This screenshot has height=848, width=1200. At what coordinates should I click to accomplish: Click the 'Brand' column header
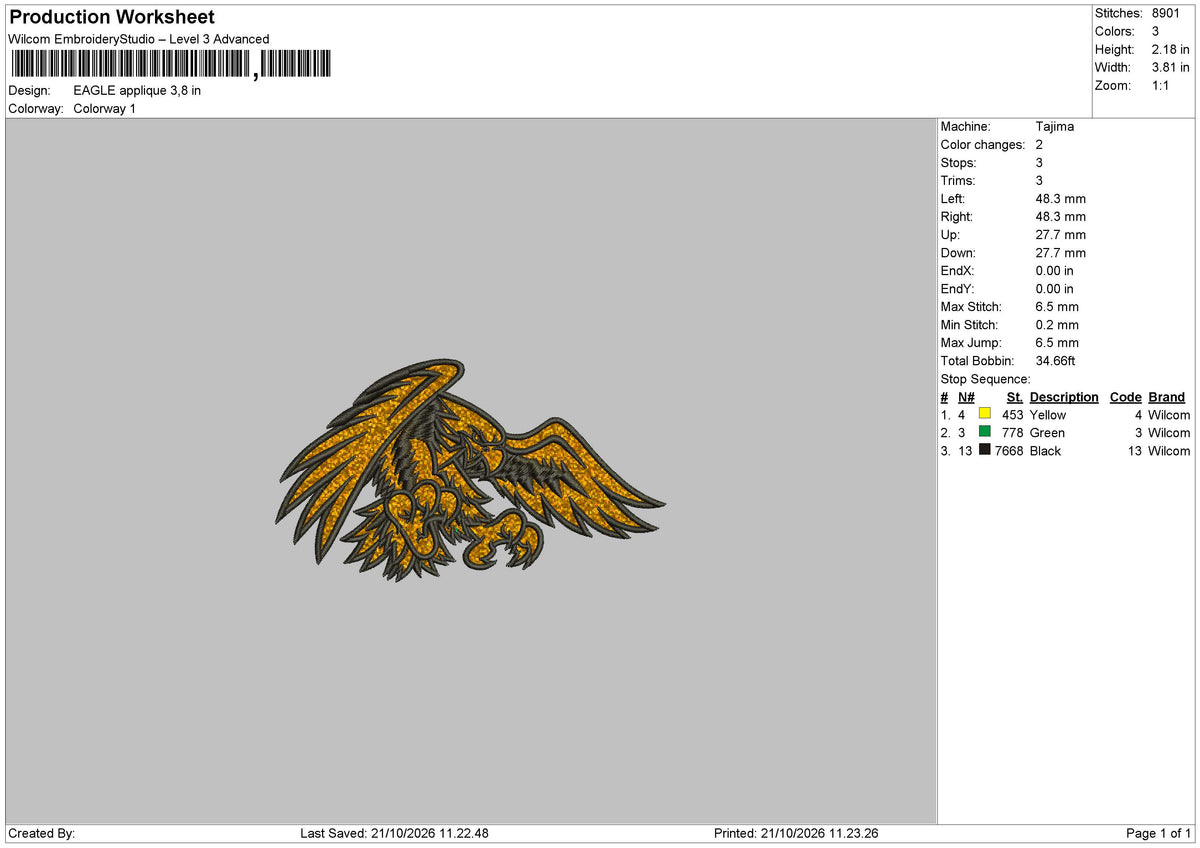(1166, 397)
